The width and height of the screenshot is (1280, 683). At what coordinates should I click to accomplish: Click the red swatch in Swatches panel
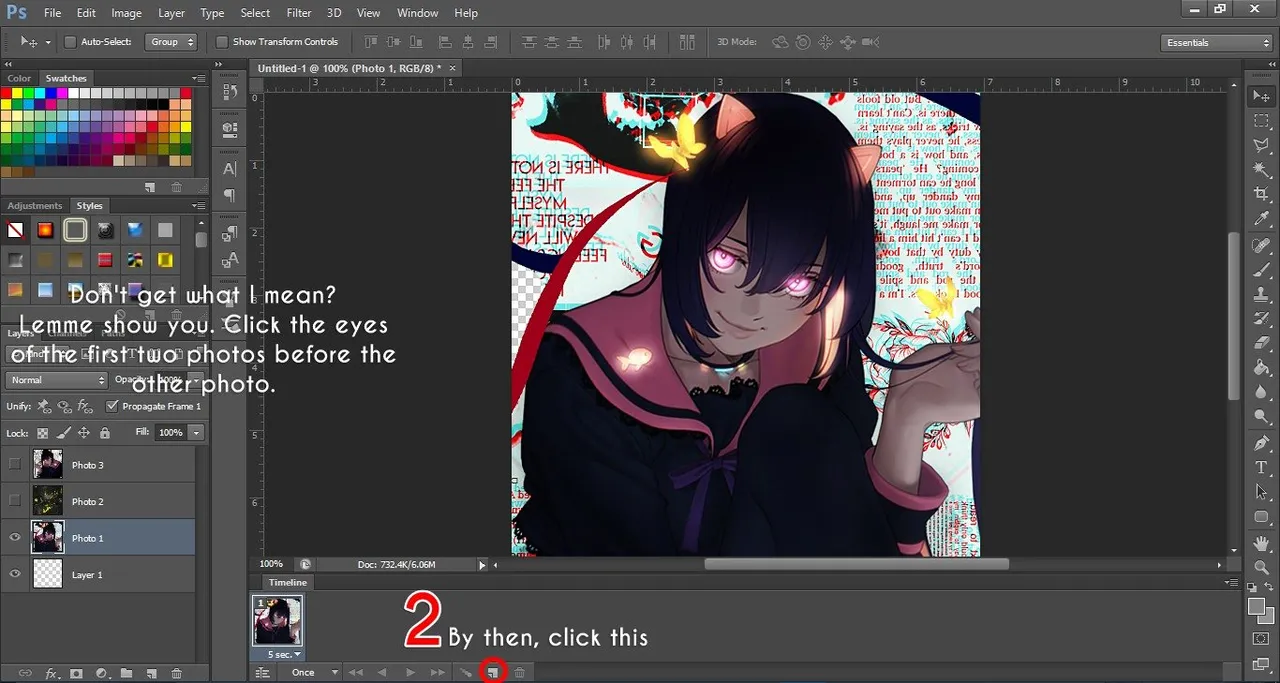coord(6,93)
